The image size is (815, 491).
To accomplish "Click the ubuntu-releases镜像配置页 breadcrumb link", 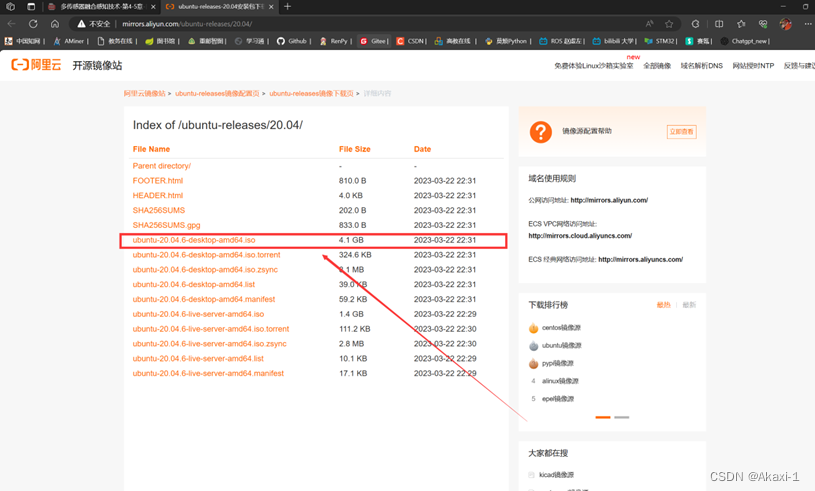I will click(217, 94).
